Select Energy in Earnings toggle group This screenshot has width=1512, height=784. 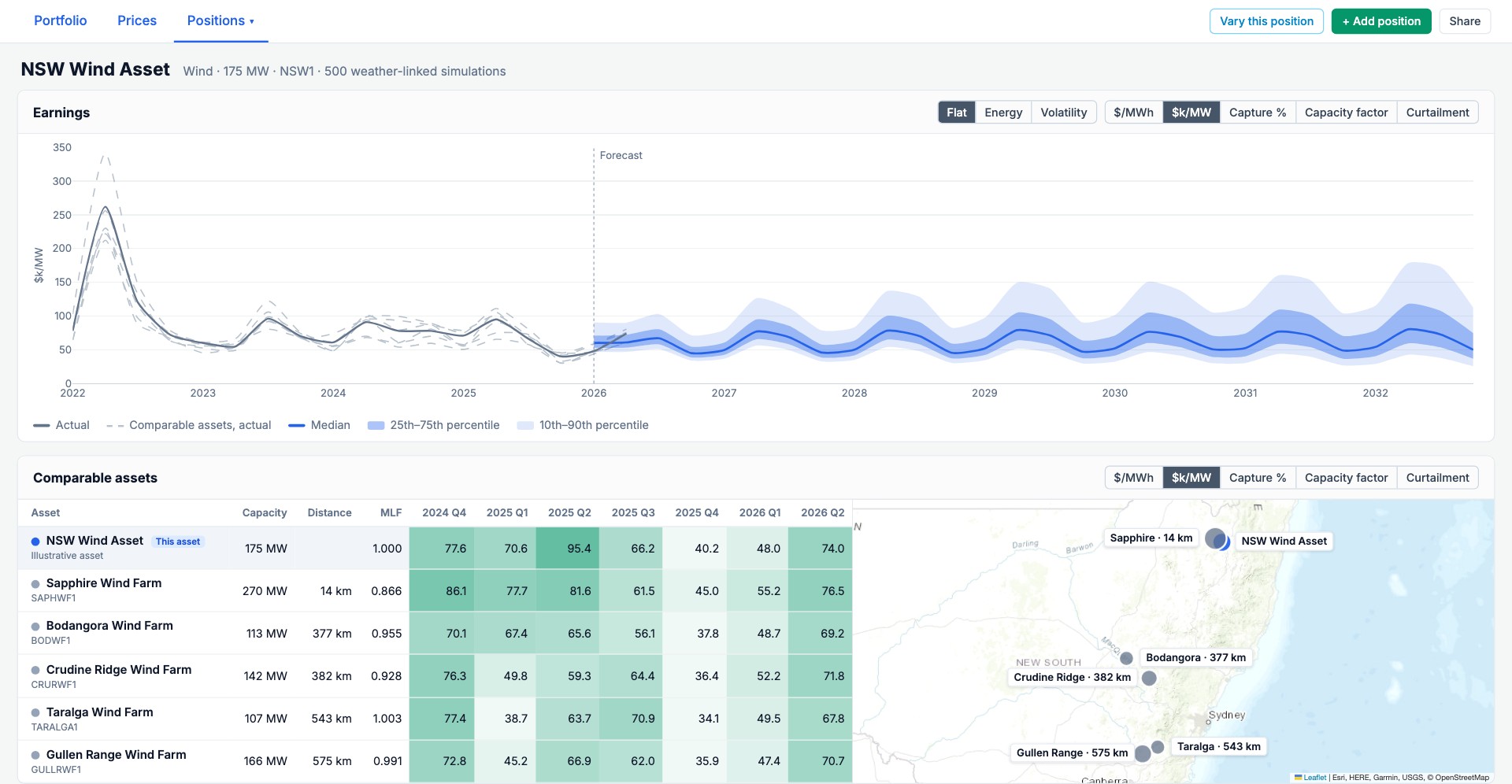tap(1003, 113)
